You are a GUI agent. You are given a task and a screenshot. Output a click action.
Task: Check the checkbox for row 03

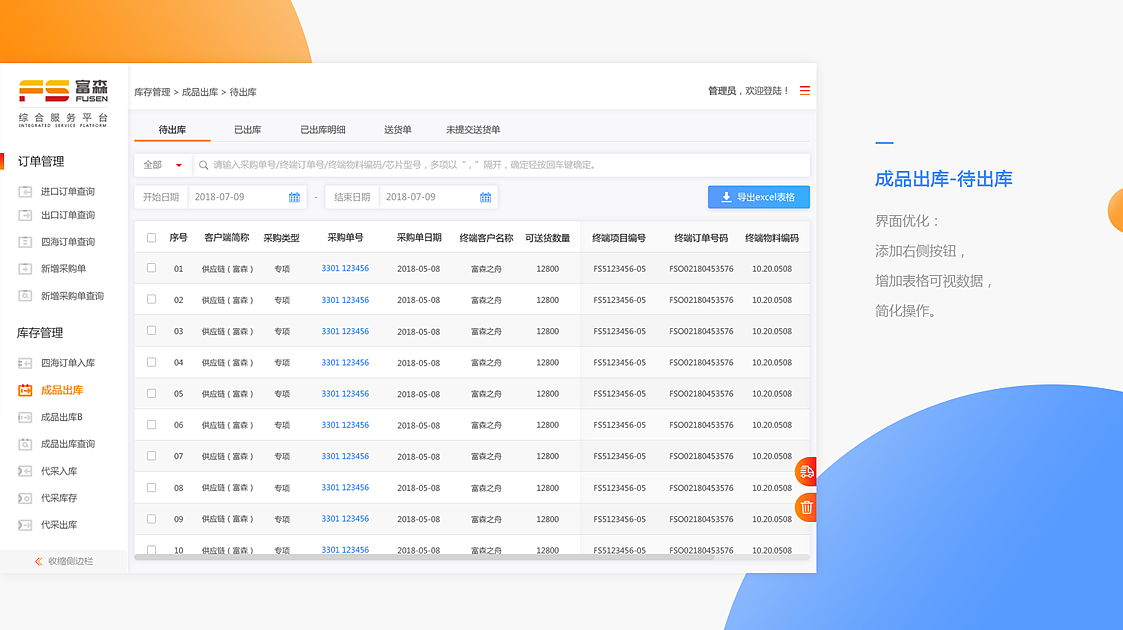(151, 331)
